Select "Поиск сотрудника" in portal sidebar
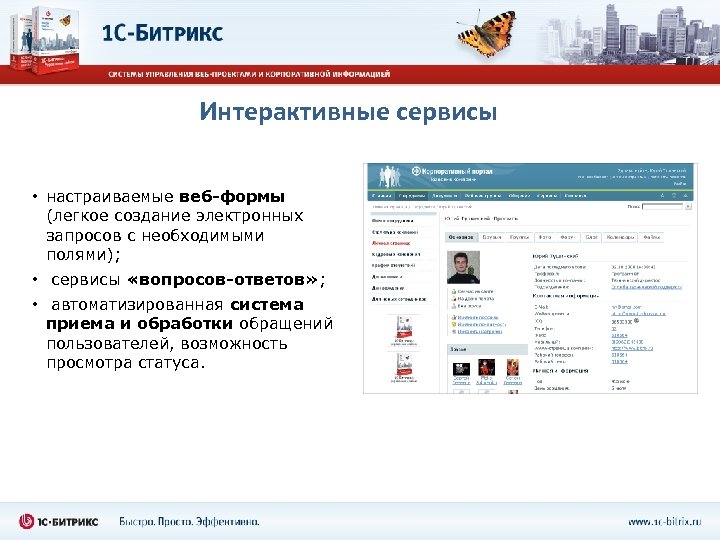This screenshot has width=720, height=540. point(392,221)
